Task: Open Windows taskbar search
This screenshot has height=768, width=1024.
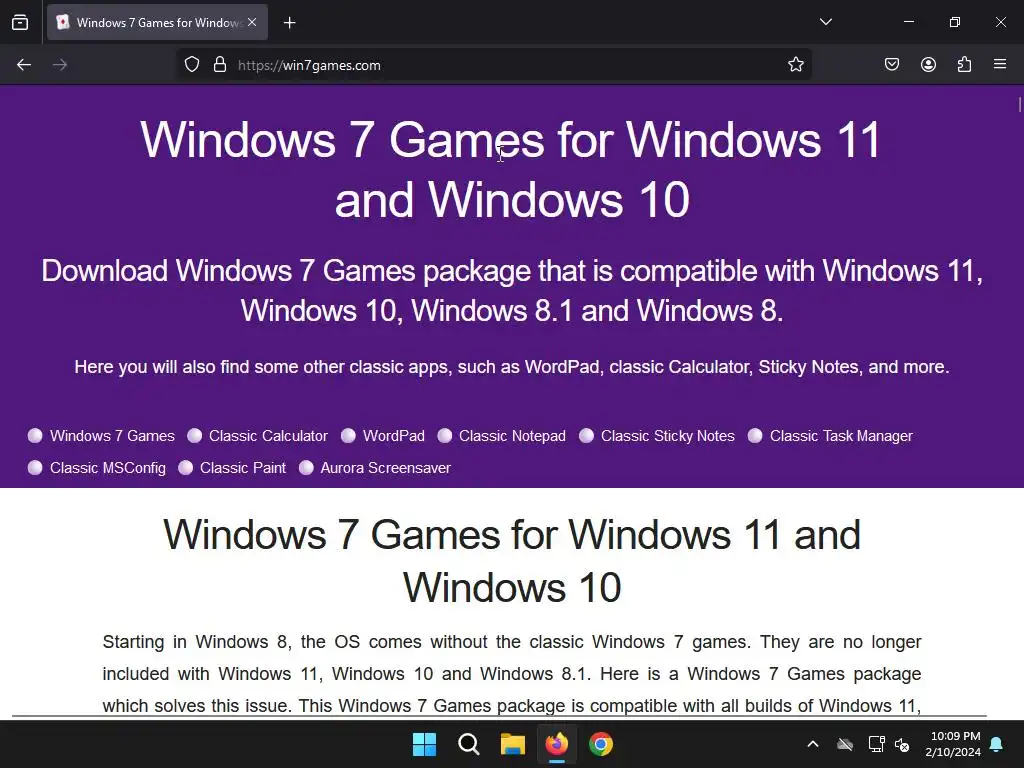Action: click(x=468, y=744)
